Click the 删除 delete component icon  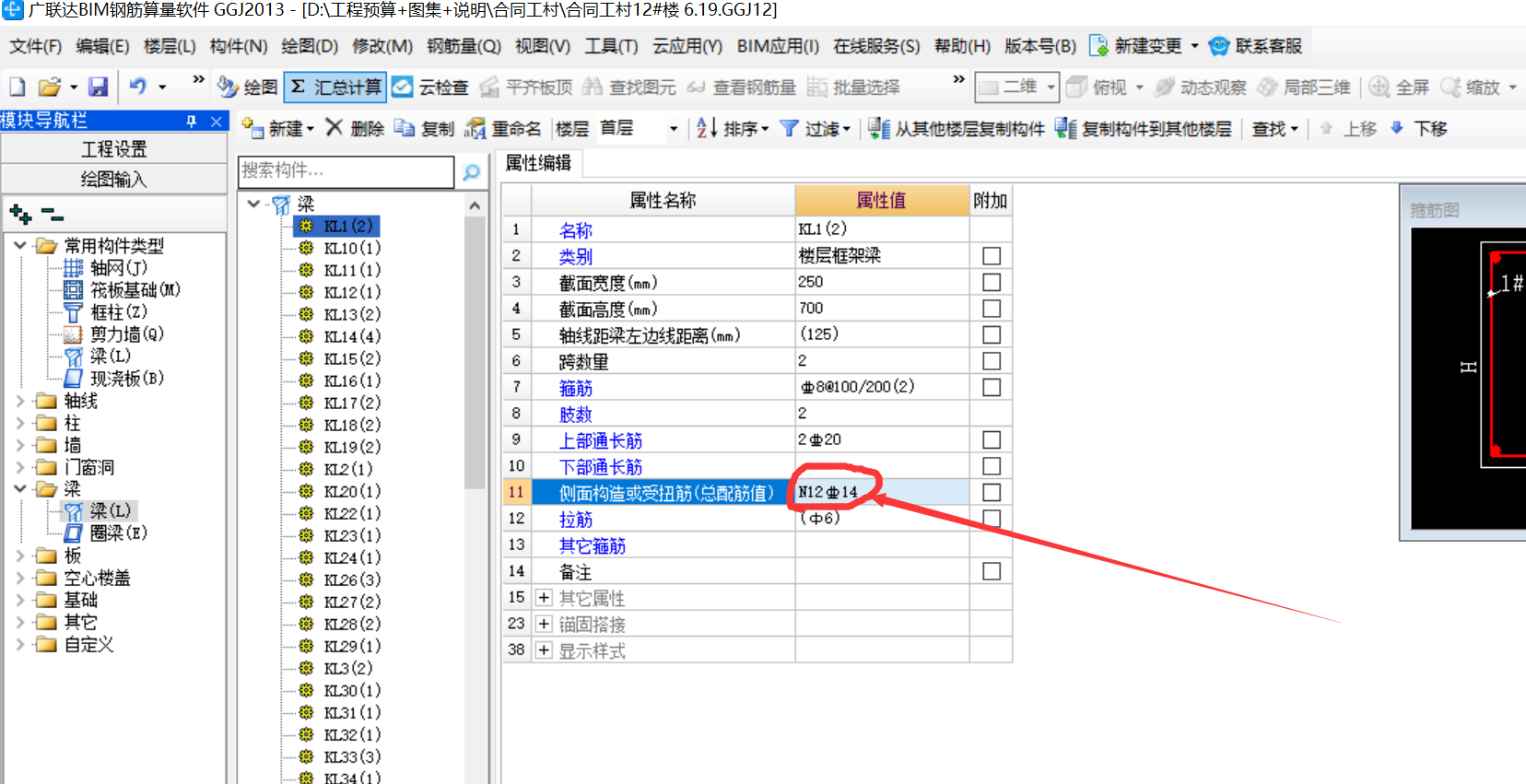(335, 128)
